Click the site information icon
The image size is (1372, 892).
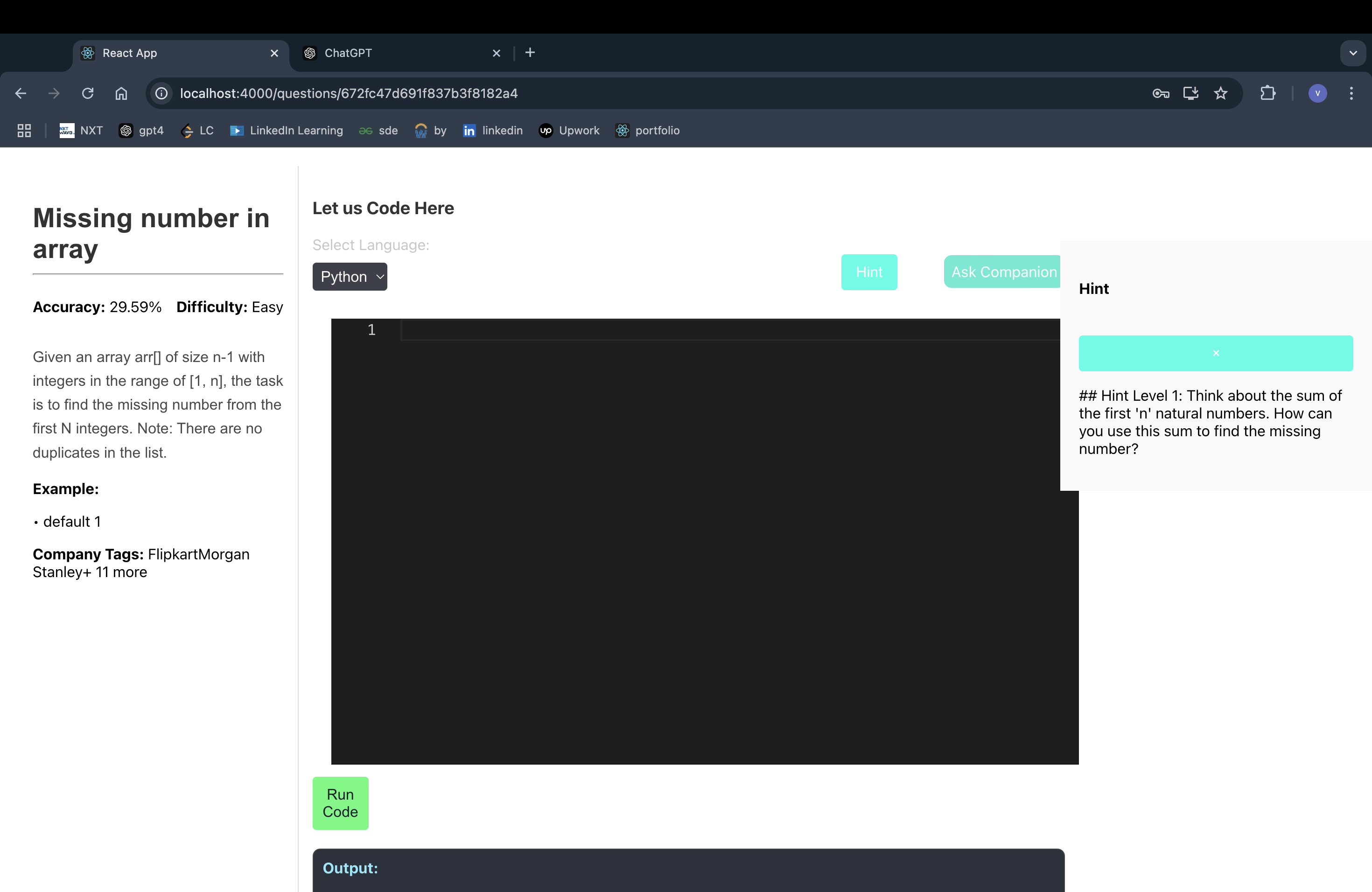tap(162, 93)
